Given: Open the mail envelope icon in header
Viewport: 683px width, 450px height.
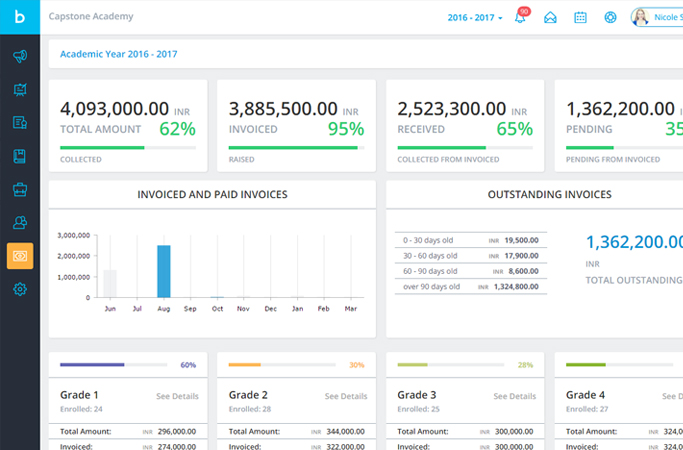Looking at the screenshot, I should pyautogui.click(x=550, y=17).
